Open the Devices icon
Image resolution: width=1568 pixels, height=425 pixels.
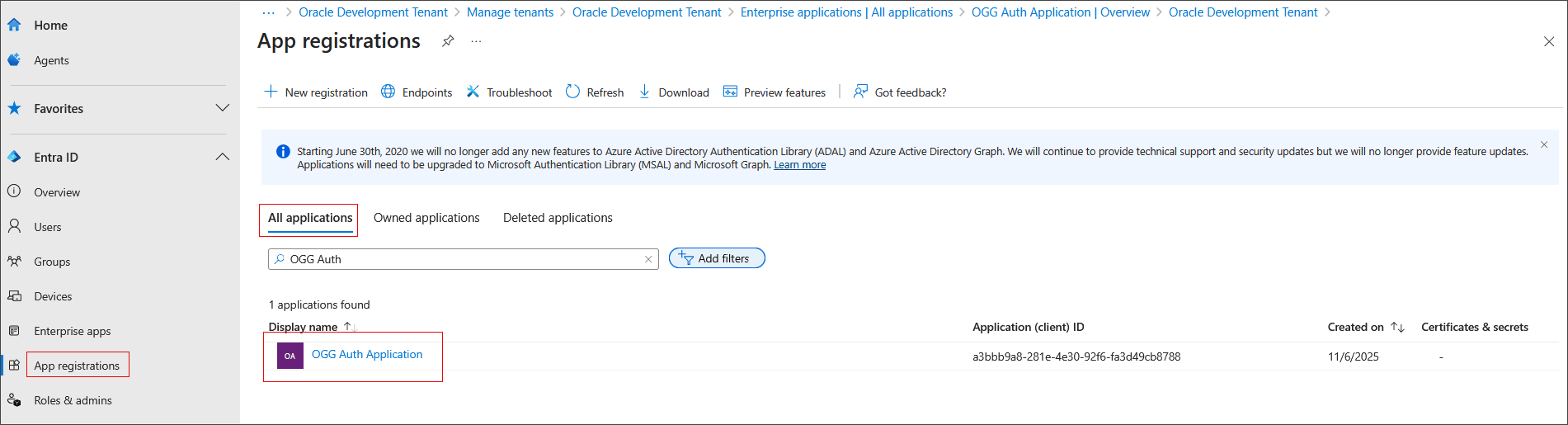[14, 295]
